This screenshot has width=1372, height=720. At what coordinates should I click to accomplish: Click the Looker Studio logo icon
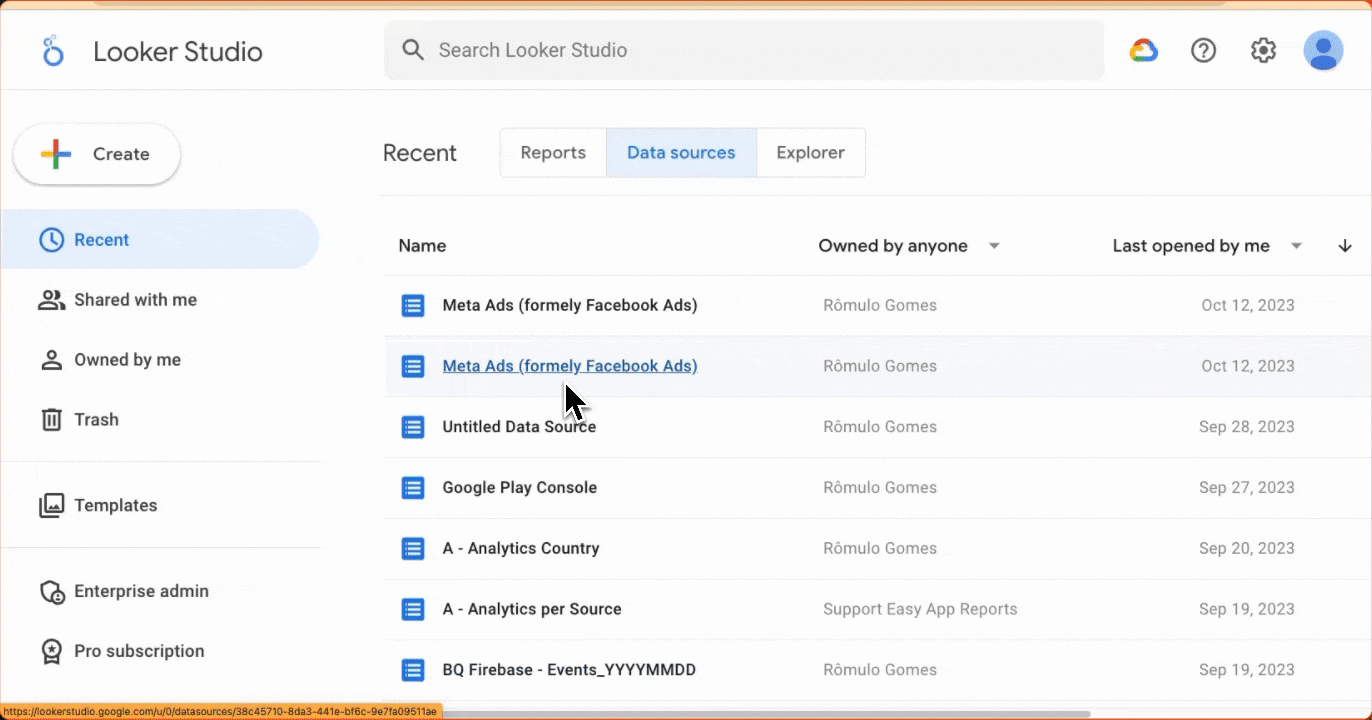point(53,51)
